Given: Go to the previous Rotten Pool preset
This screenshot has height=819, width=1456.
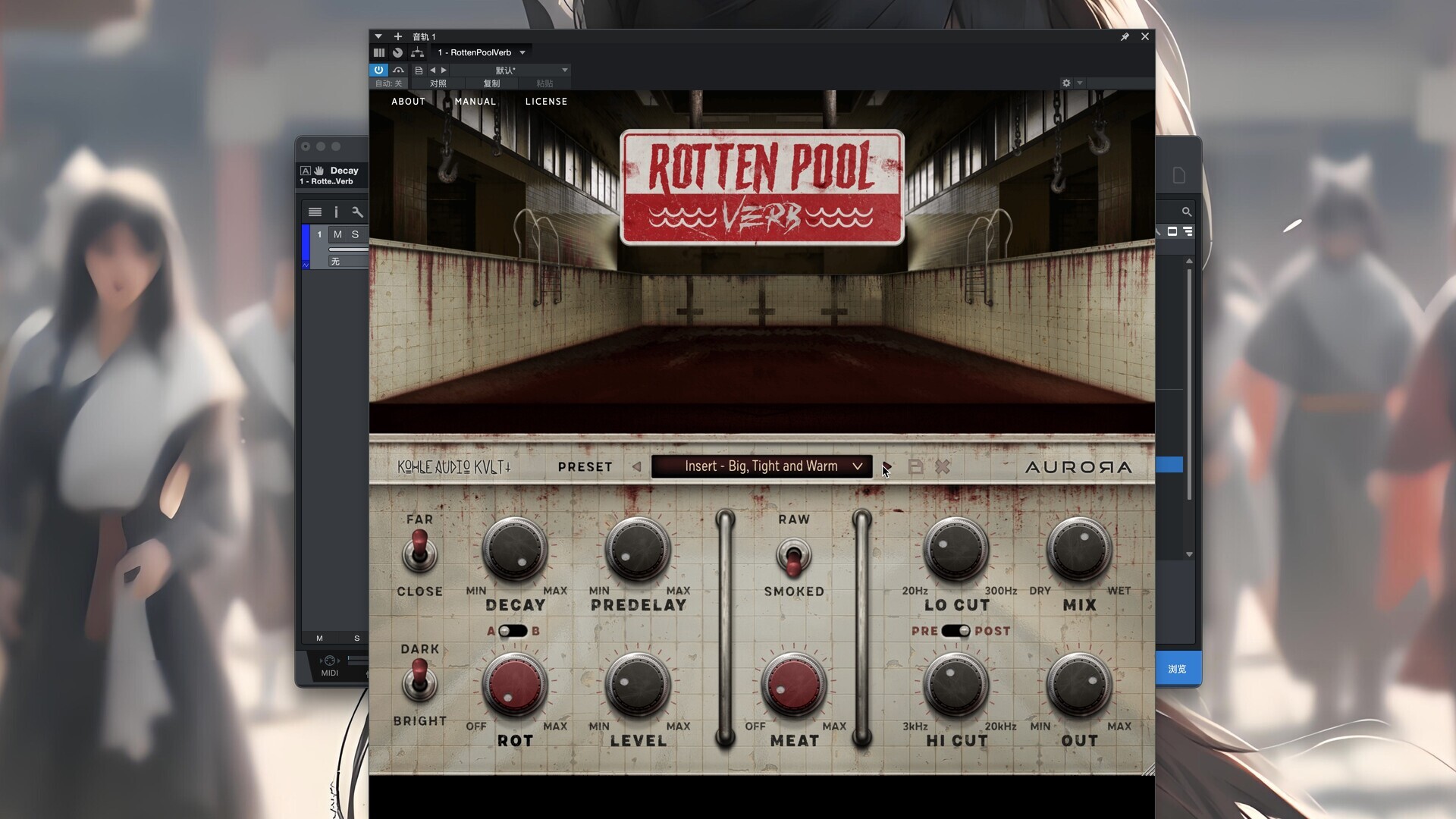Looking at the screenshot, I should [x=636, y=467].
